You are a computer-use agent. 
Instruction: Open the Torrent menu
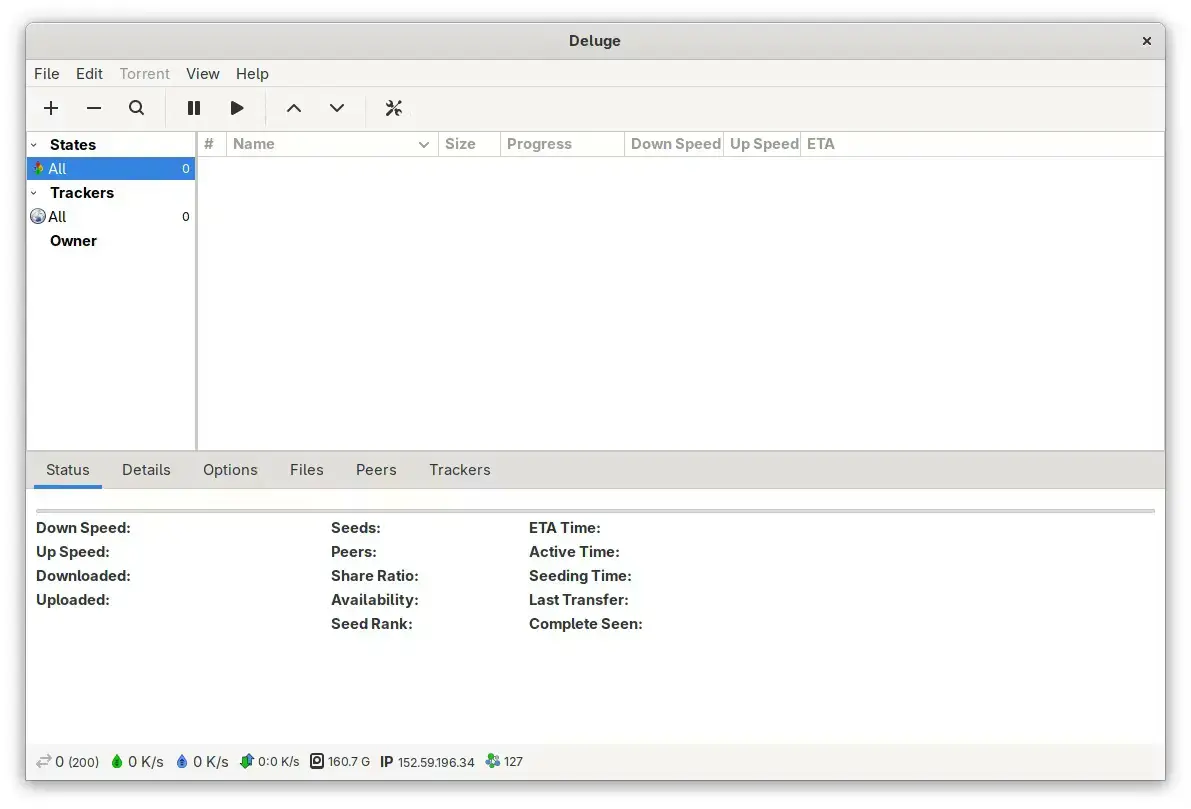144,74
